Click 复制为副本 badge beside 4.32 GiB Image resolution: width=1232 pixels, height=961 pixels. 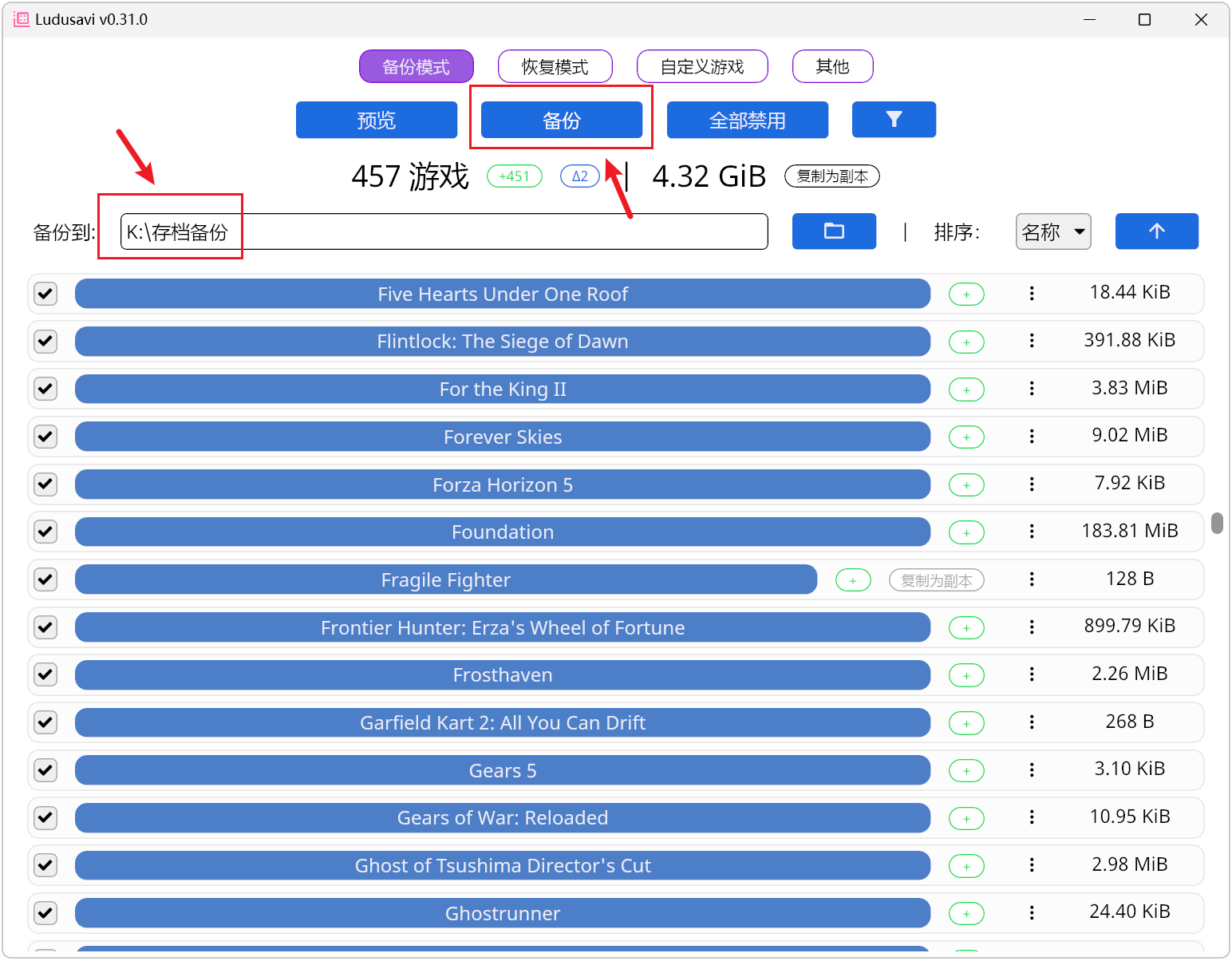pos(832,176)
